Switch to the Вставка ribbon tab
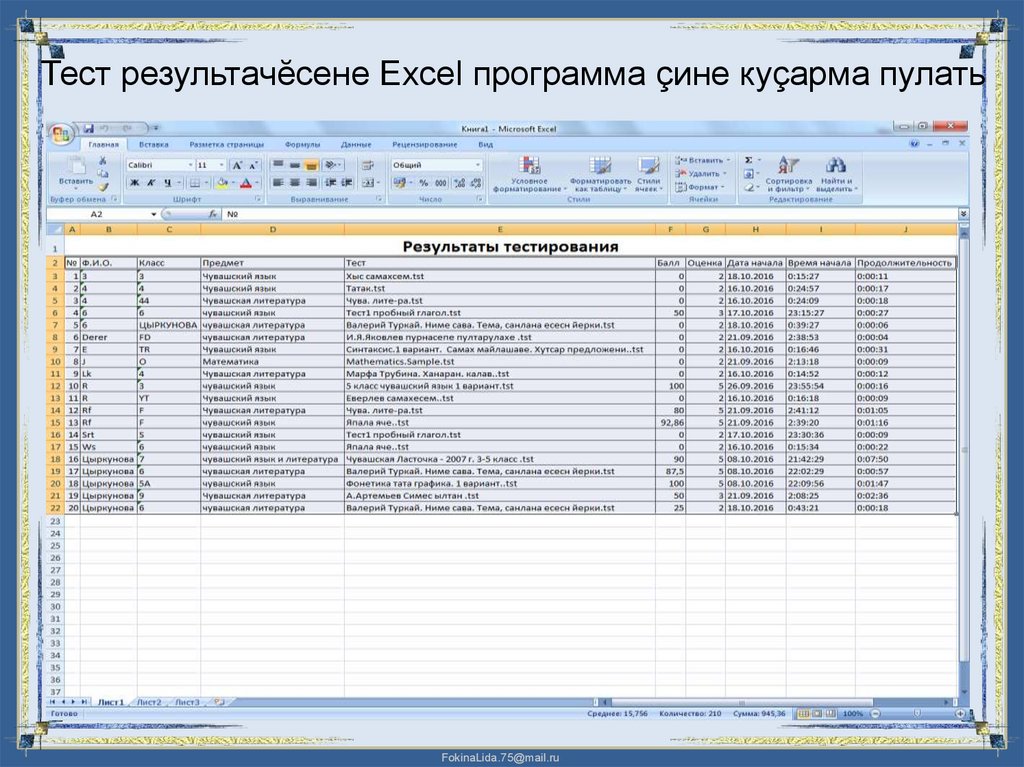 [153, 144]
